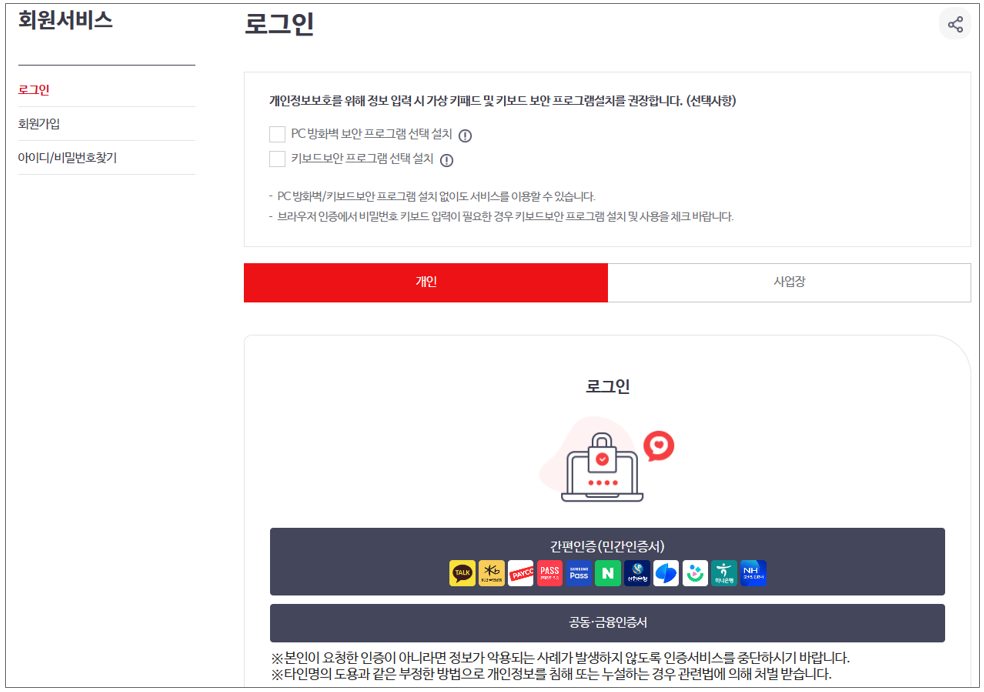Open info icon beside 키보드보안 option
This screenshot has width=984, height=692.
tap(446, 160)
